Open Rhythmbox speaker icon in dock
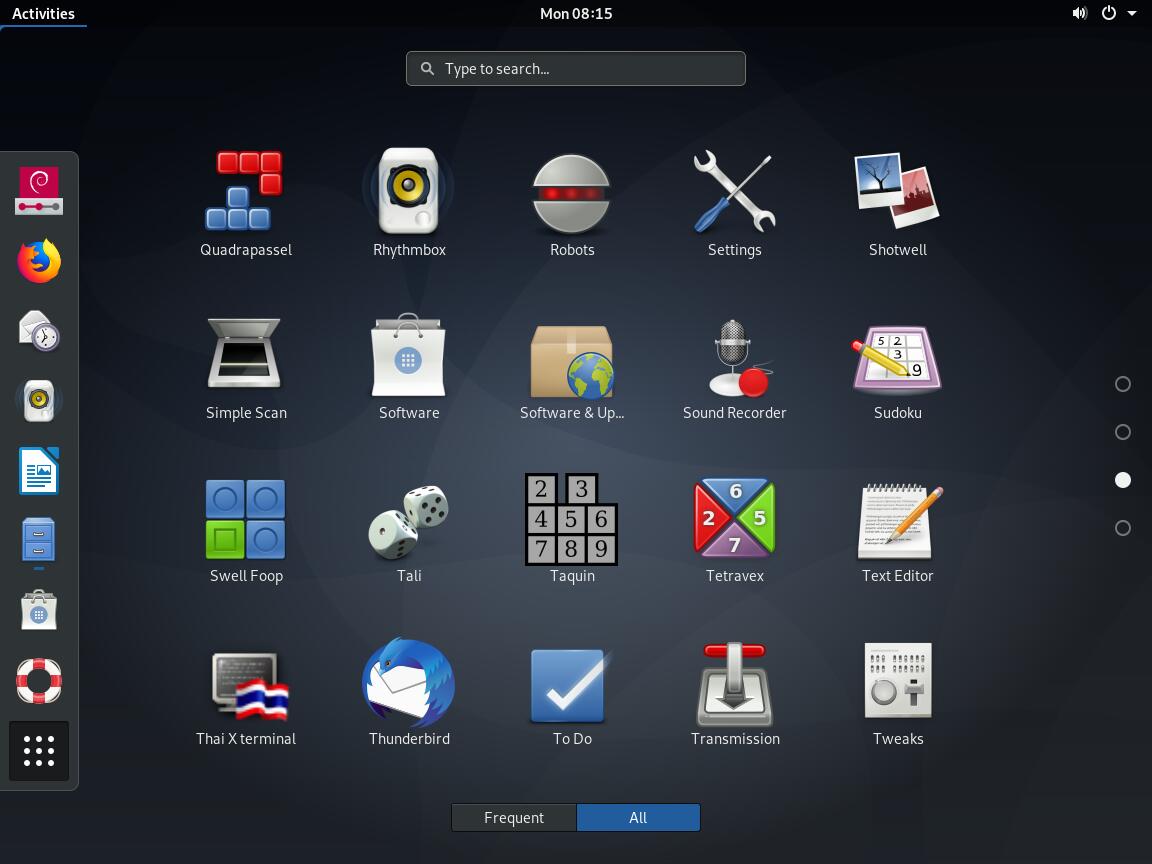The image size is (1152, 864). tap(39, 400)
